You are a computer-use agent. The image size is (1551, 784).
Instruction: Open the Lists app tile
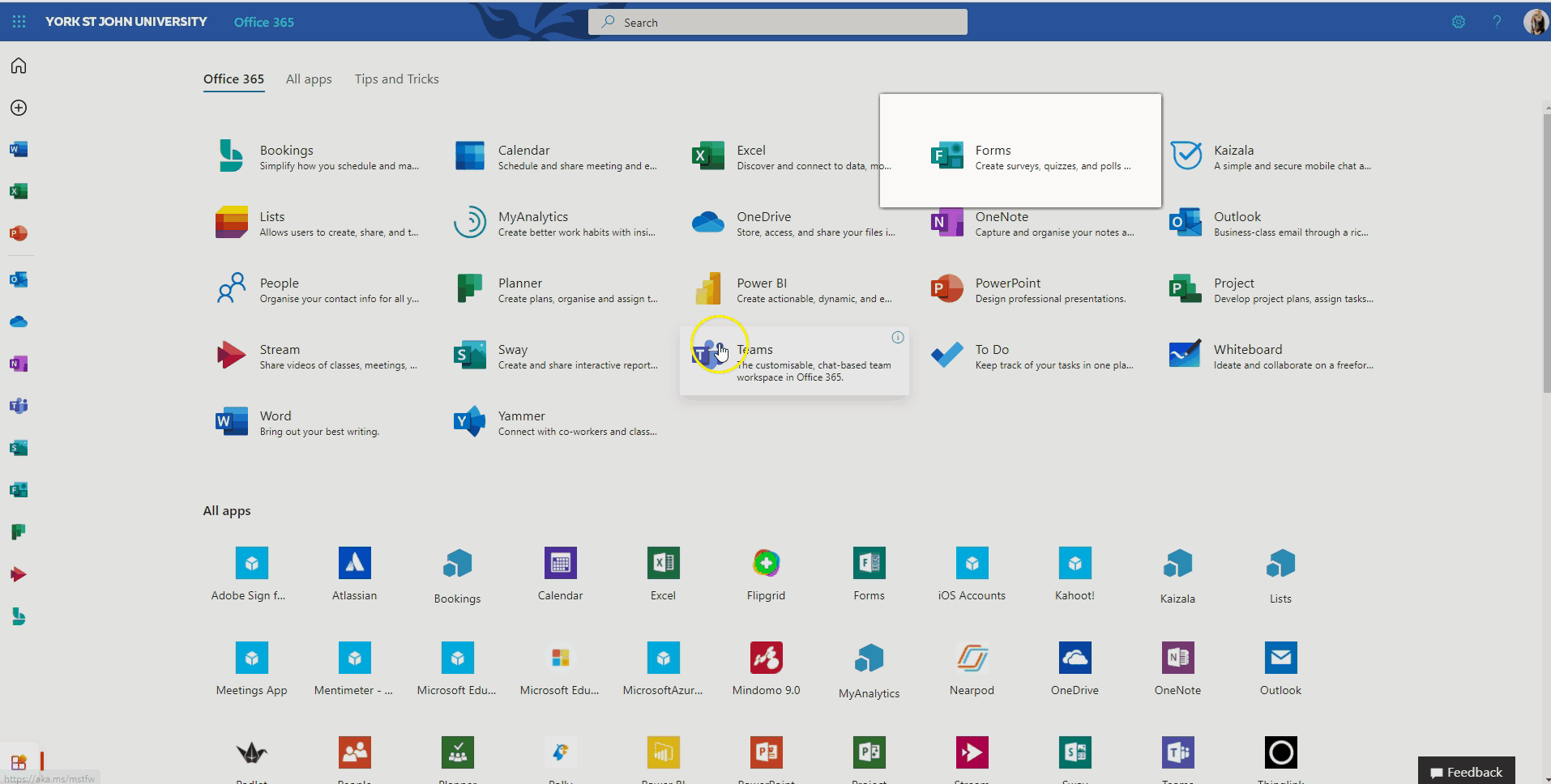coord(317,223)
